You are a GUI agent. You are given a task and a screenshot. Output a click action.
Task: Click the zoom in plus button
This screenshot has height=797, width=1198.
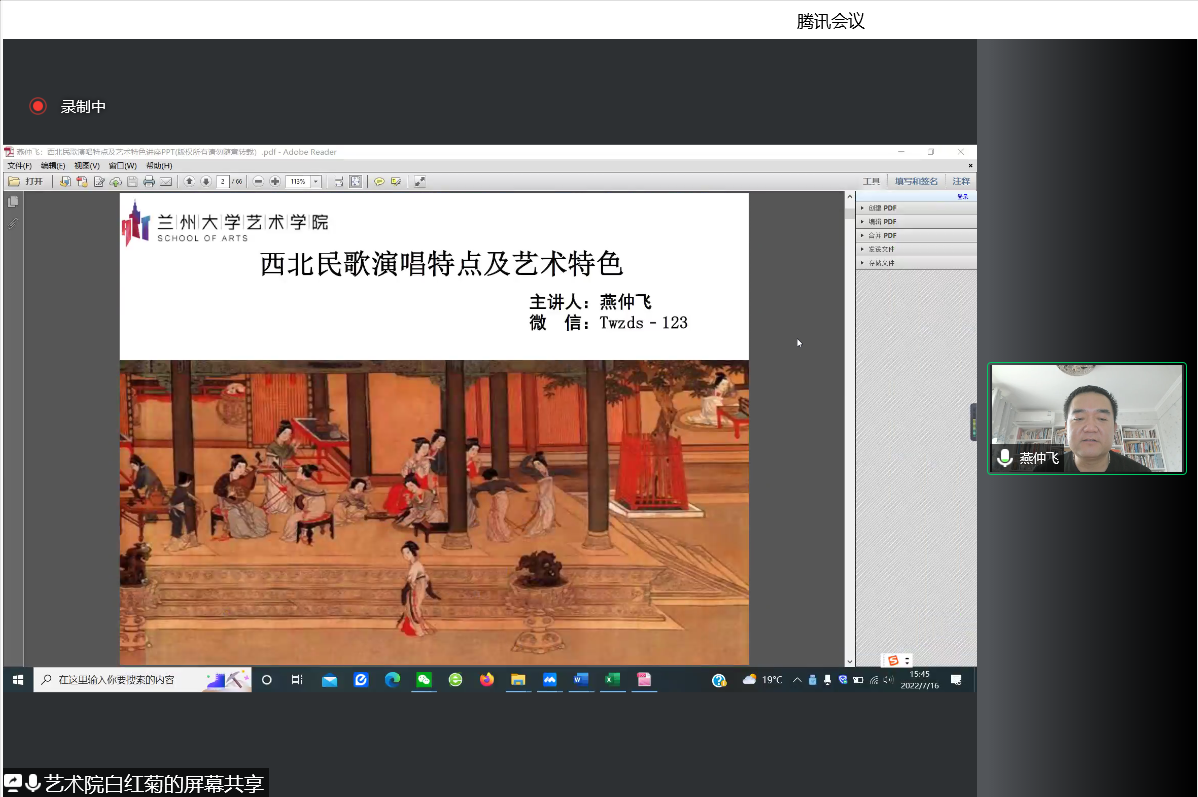[x=275, y=182]
